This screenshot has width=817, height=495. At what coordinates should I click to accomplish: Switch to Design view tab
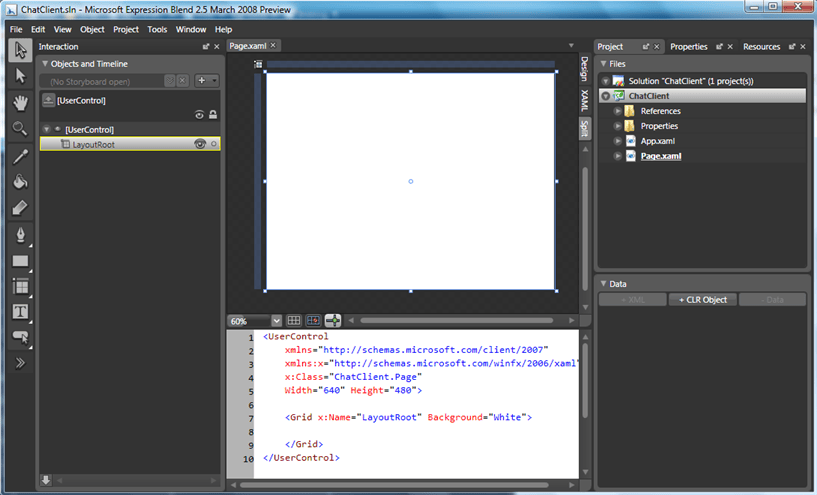pyautogui.click(x=585, y=69)
